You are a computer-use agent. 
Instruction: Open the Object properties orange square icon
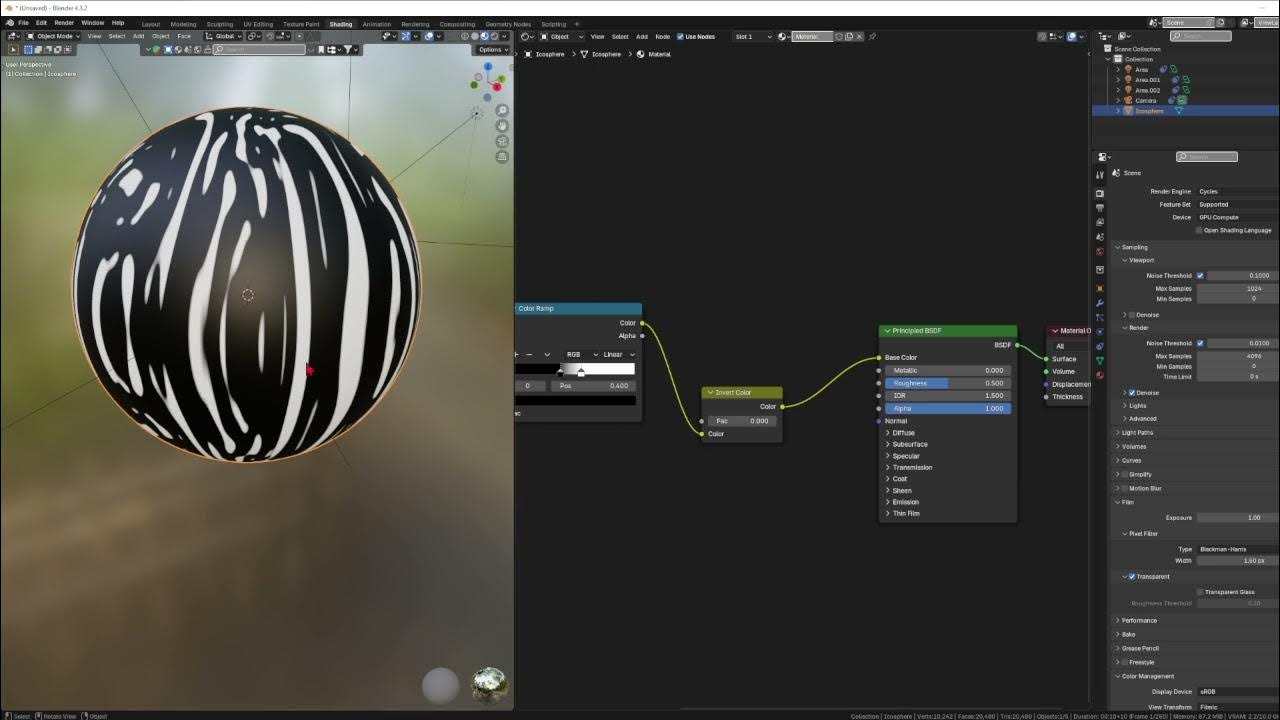[x=1100, y=288]
